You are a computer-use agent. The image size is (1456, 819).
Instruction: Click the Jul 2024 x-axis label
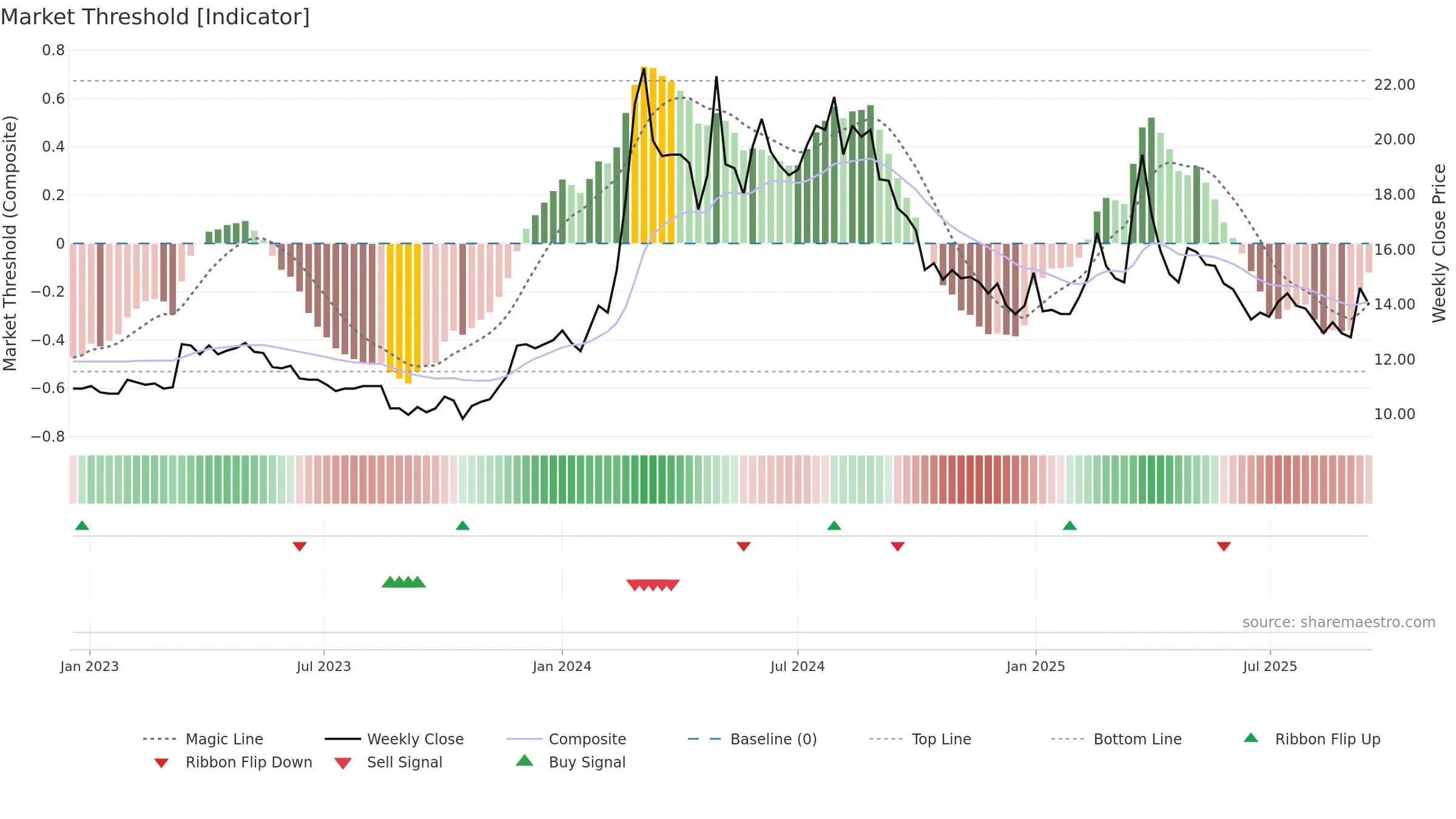click(798, 666)
